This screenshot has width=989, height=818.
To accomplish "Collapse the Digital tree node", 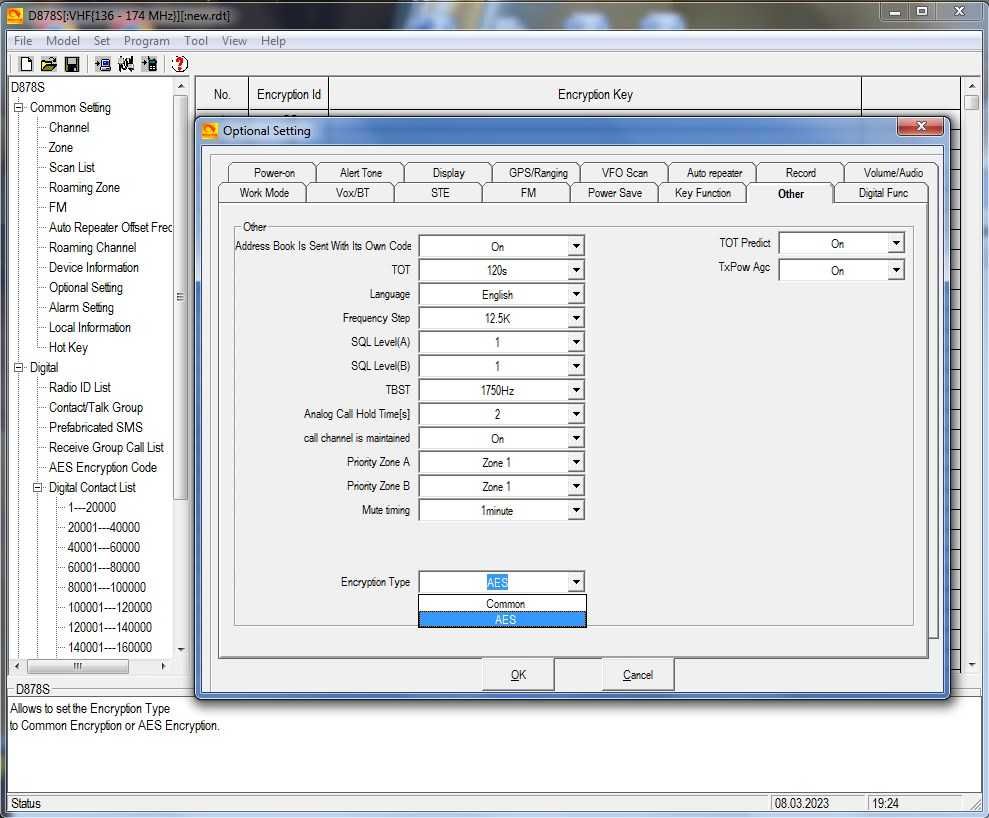I will coord(18,368).
